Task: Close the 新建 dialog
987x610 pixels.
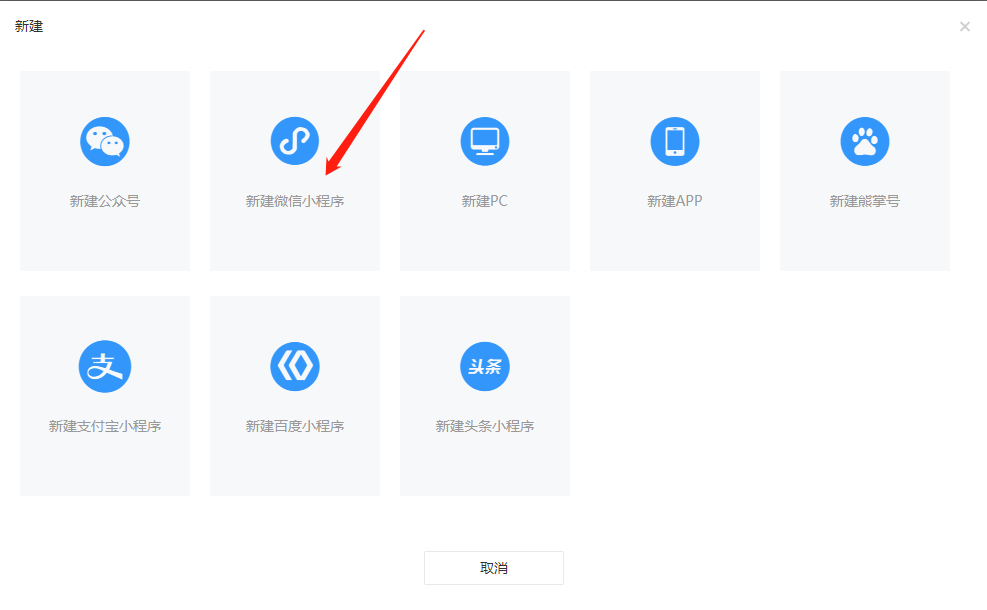Action: [964, 26]
